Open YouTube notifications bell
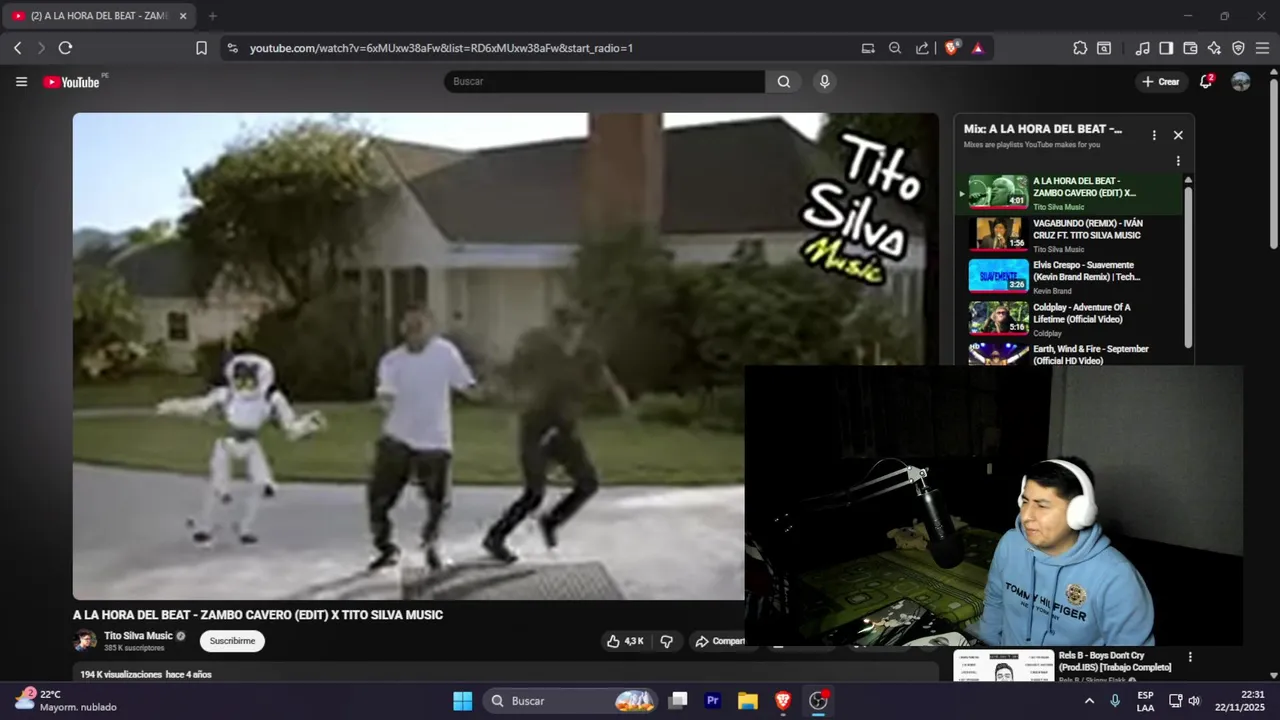This screenshot has width=1280, height=720. pos(1206,82)
